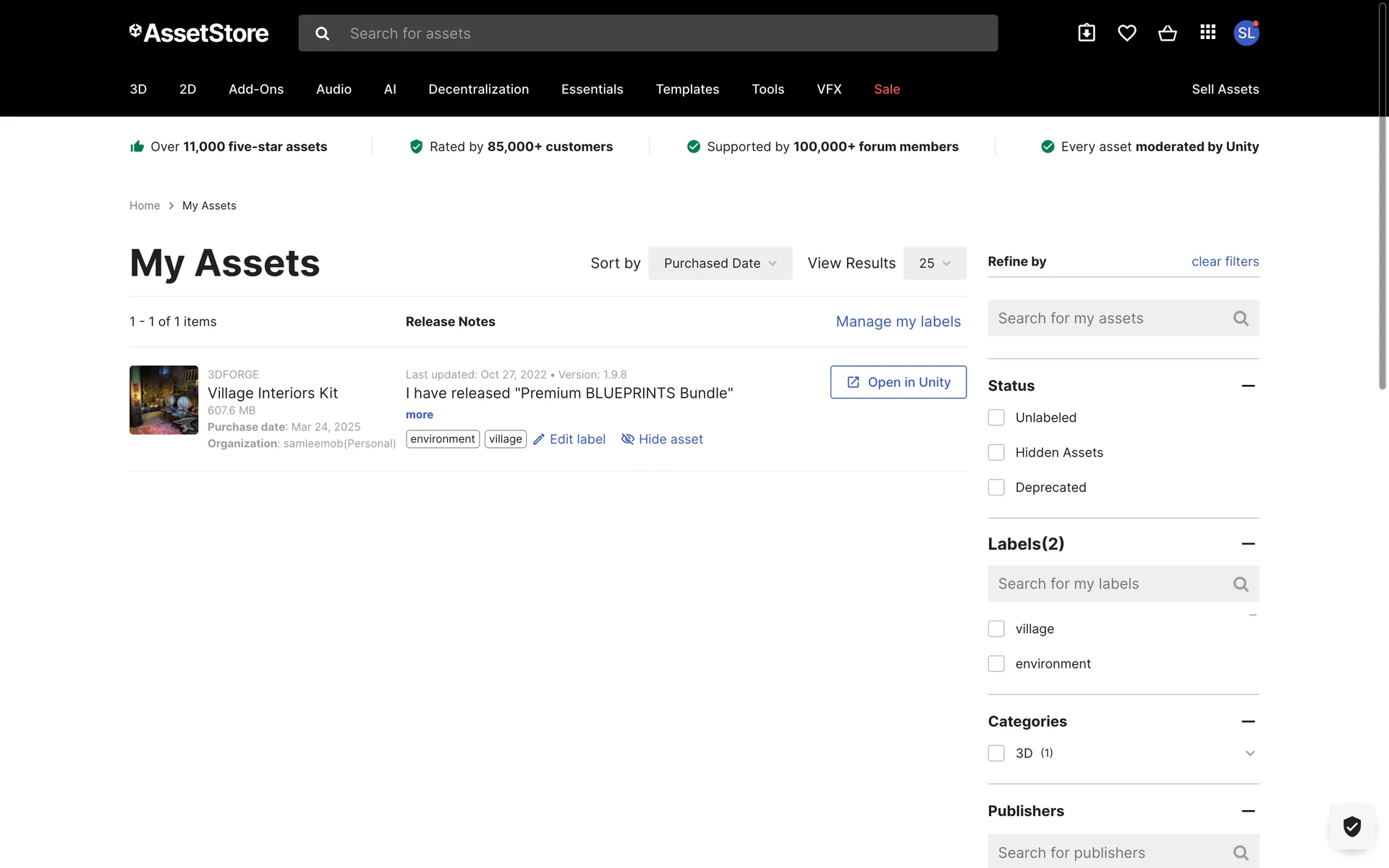Open the View Results 25 dropdown
The height and width of the screenshot is (868, 1389).
click(934, 263)
